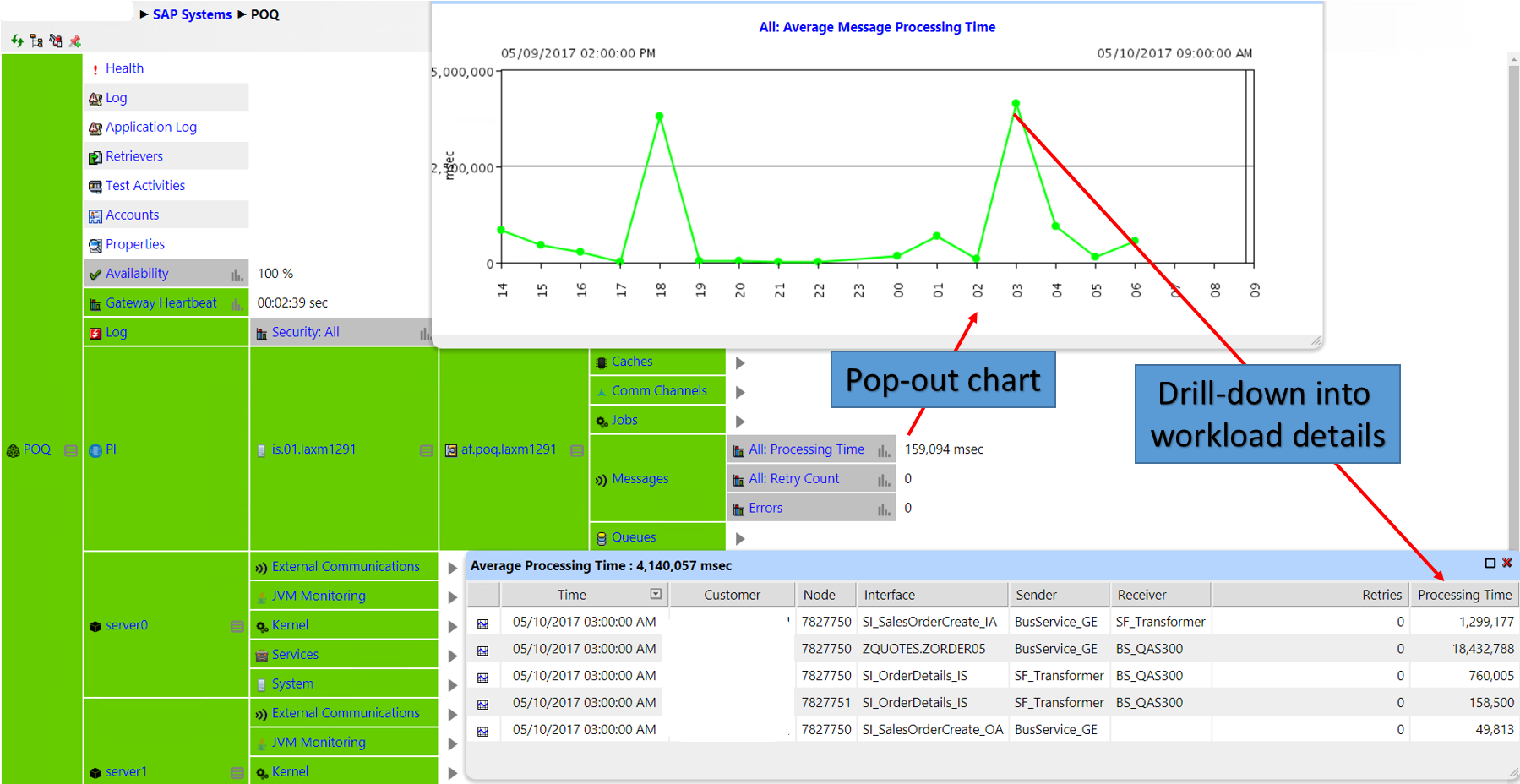Viewport: 1520px width, 784px height.
Task: Open the Time column filter dropdown
Action: pyautogui.click(x=654, y=595)
